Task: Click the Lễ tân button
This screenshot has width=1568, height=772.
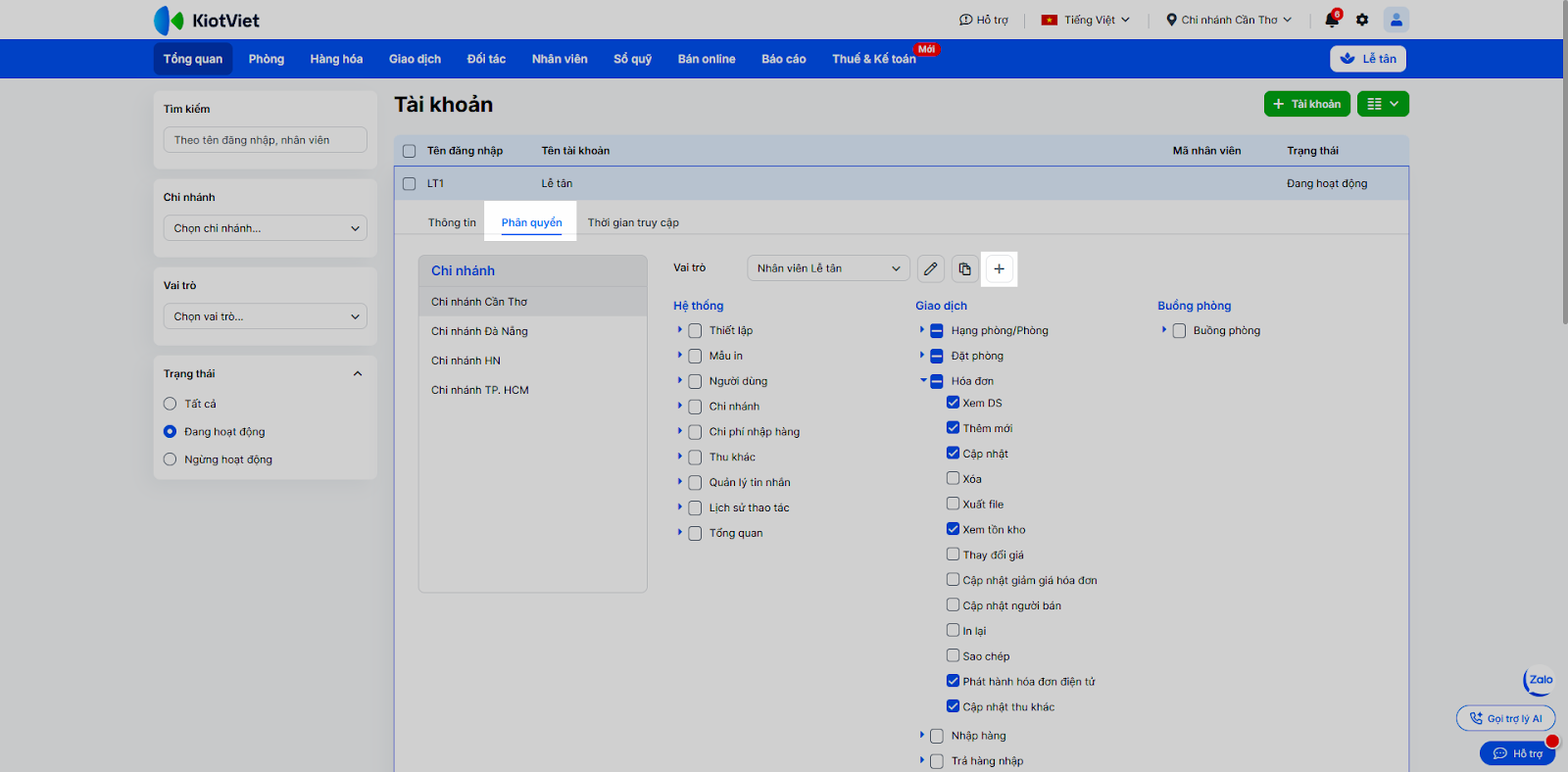Action: pyautogui.click(x=1368, y=59)
